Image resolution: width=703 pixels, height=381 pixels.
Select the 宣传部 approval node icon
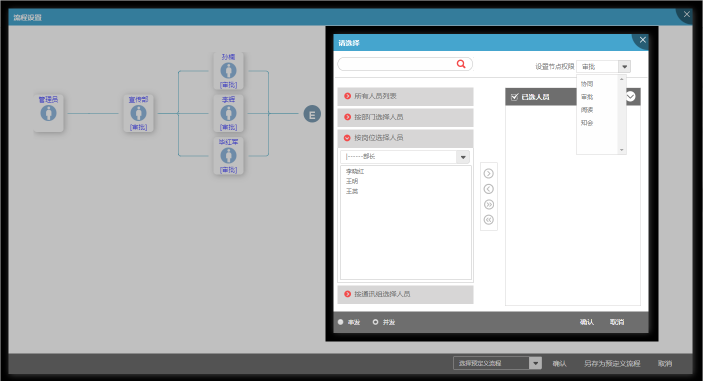point(138,113)
